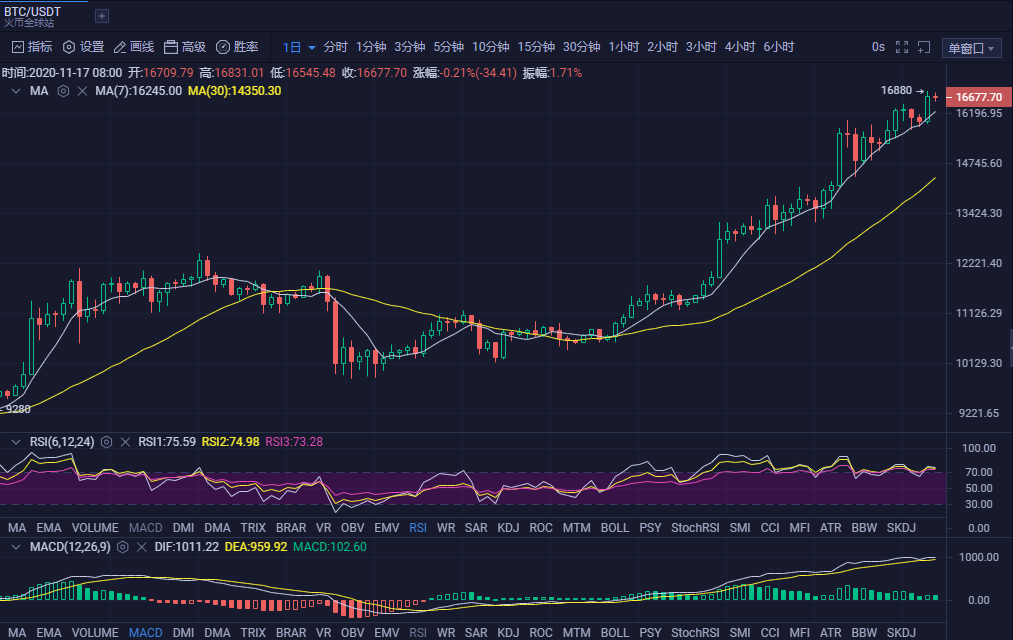Select the 1小时 interval
The image size is (1013, 640).
click(623, 46)
